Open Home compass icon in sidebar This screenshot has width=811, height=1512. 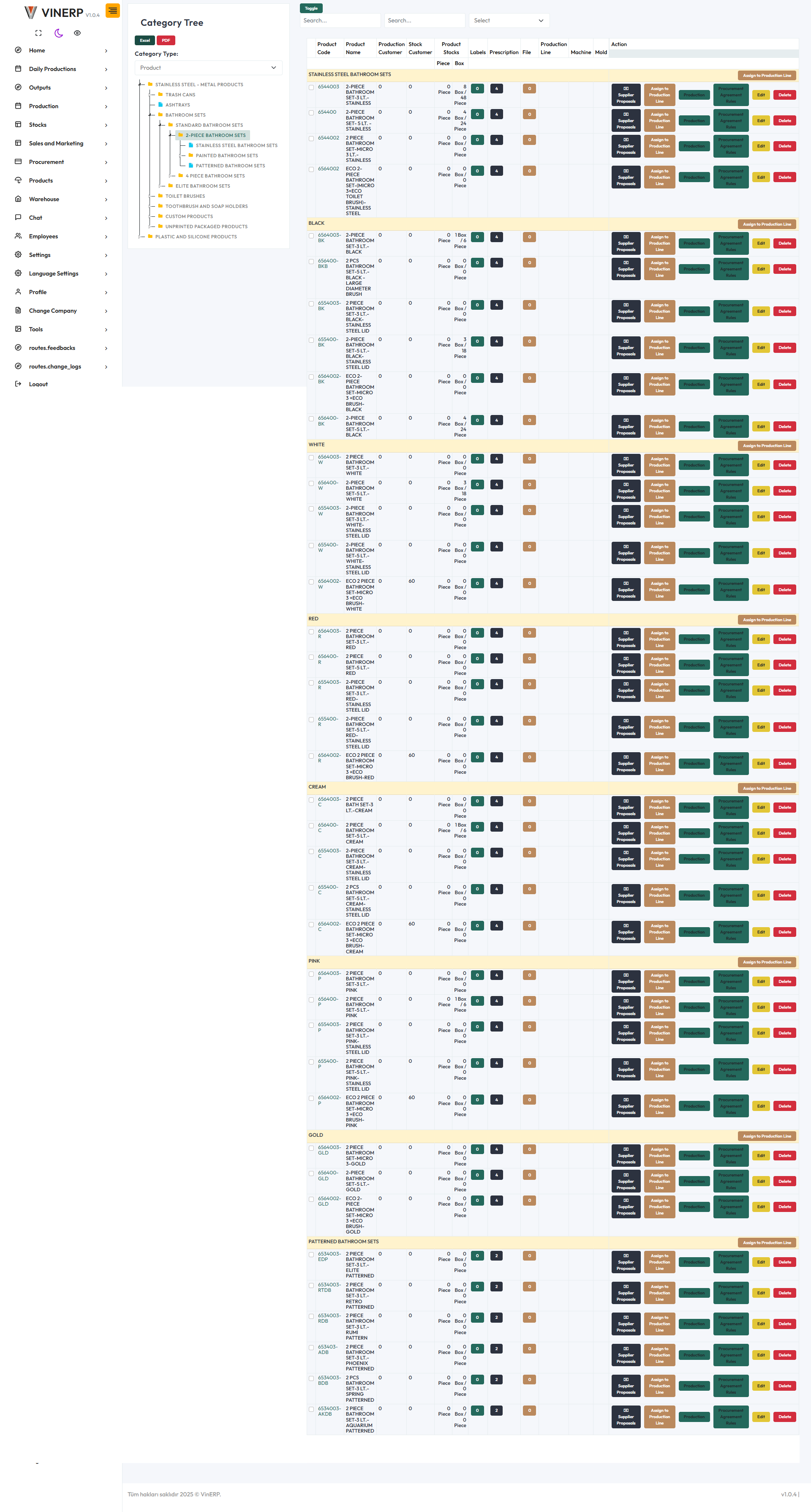click(18, 50)
